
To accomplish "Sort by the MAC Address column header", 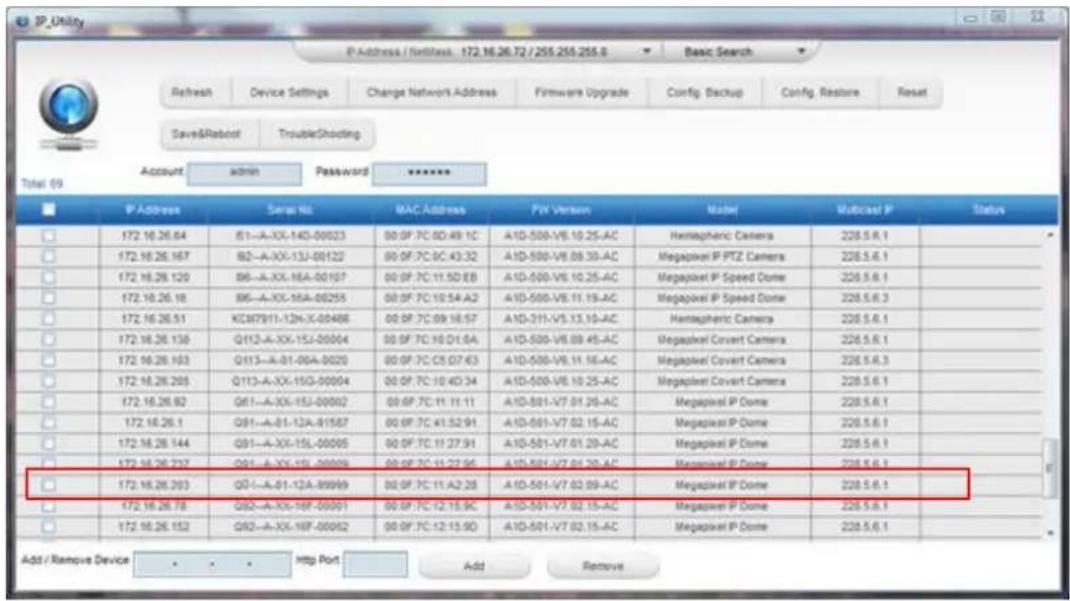I will point(431,209).
